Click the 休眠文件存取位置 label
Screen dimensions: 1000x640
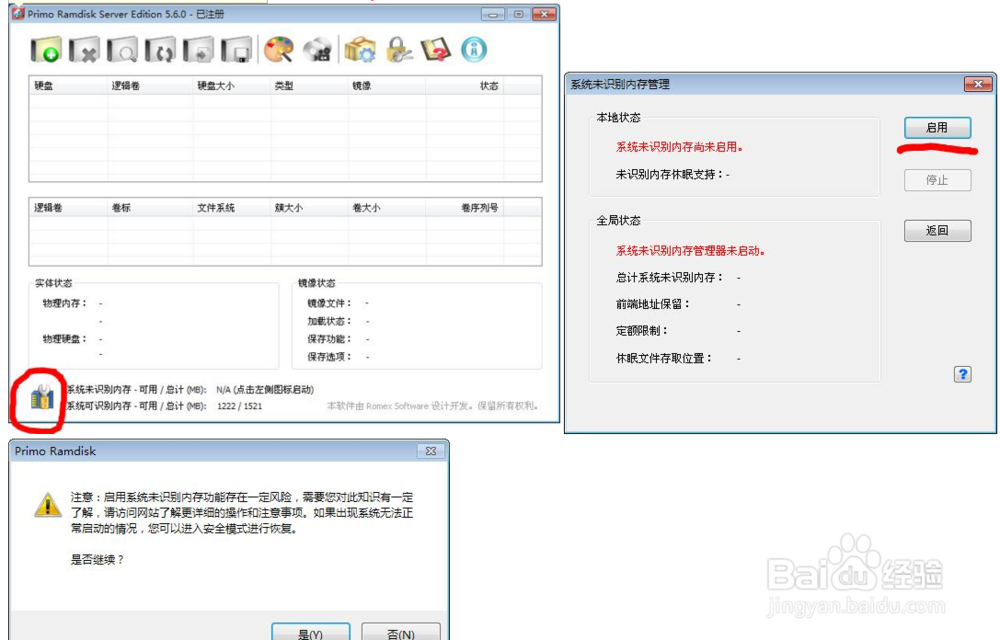663,358
